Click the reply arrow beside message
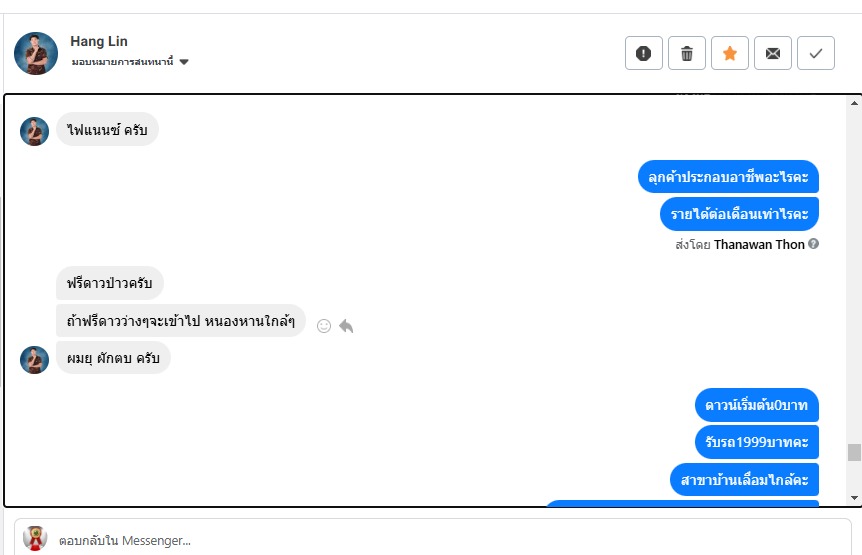Screen dimensions: 862x555 click(x=346, y=325)
